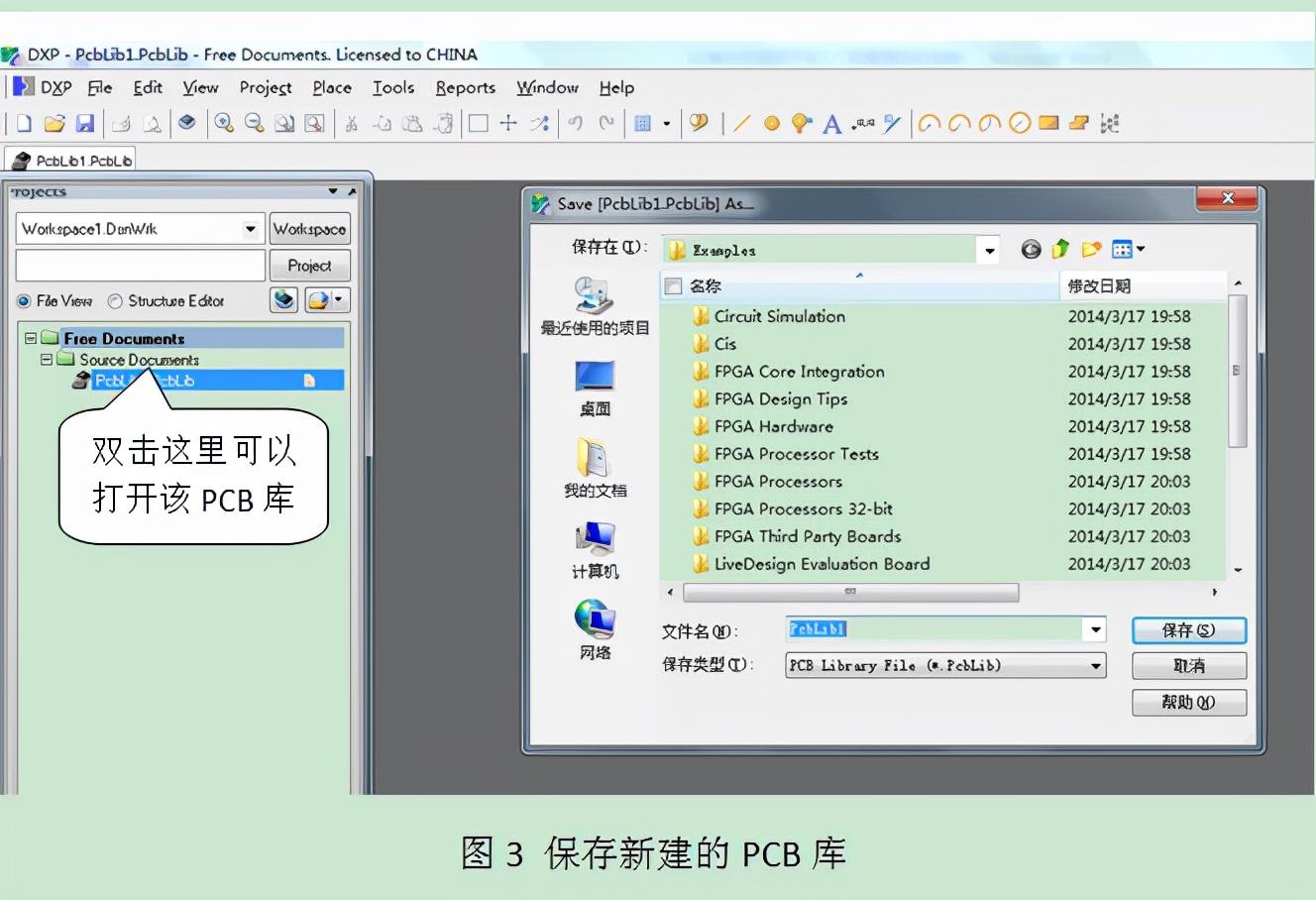Click the Select Inside Area rectangle icon
The width and height of the screenshot is (1316, 900).
tap(478, 123)
